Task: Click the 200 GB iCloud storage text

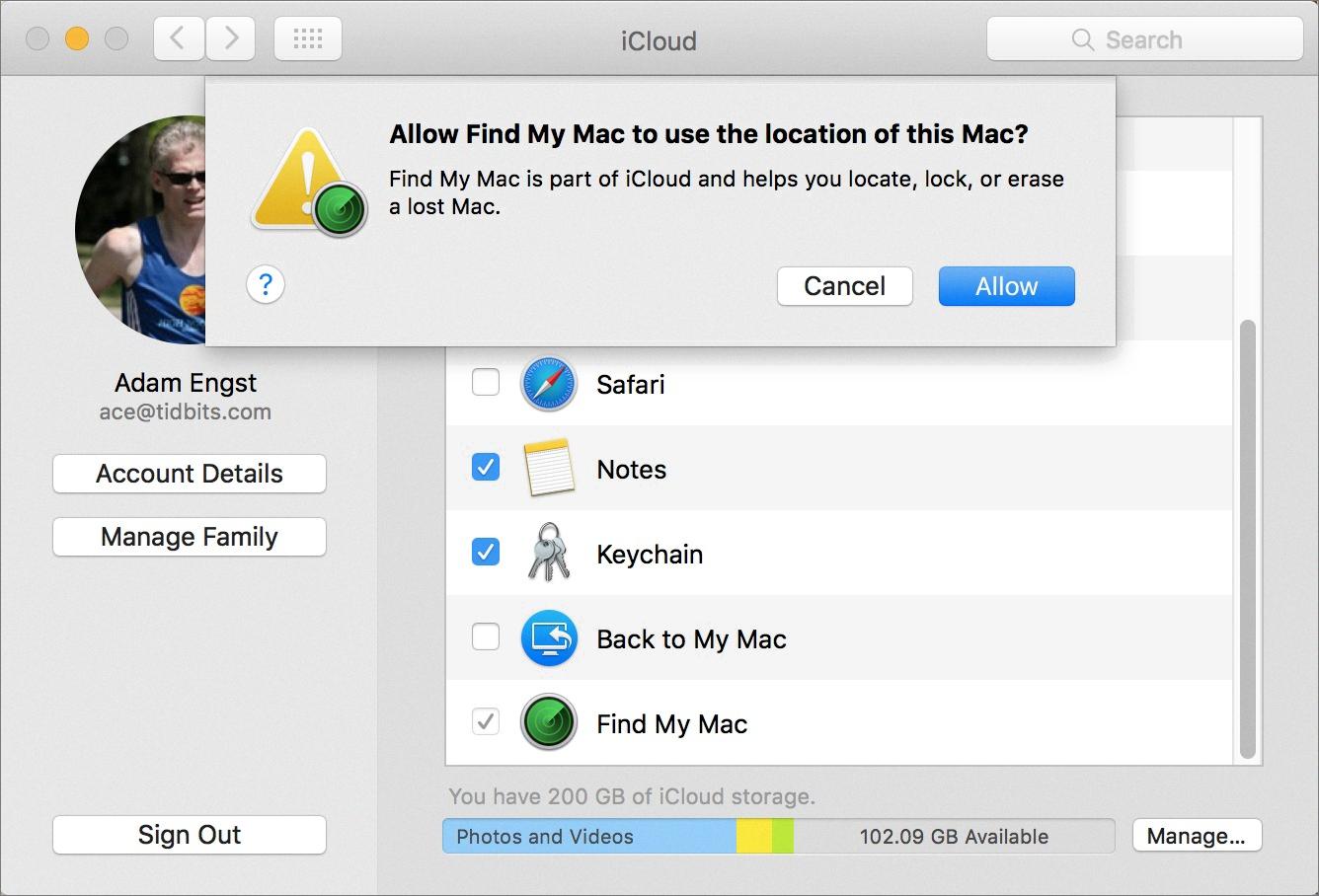Action: 632,796
